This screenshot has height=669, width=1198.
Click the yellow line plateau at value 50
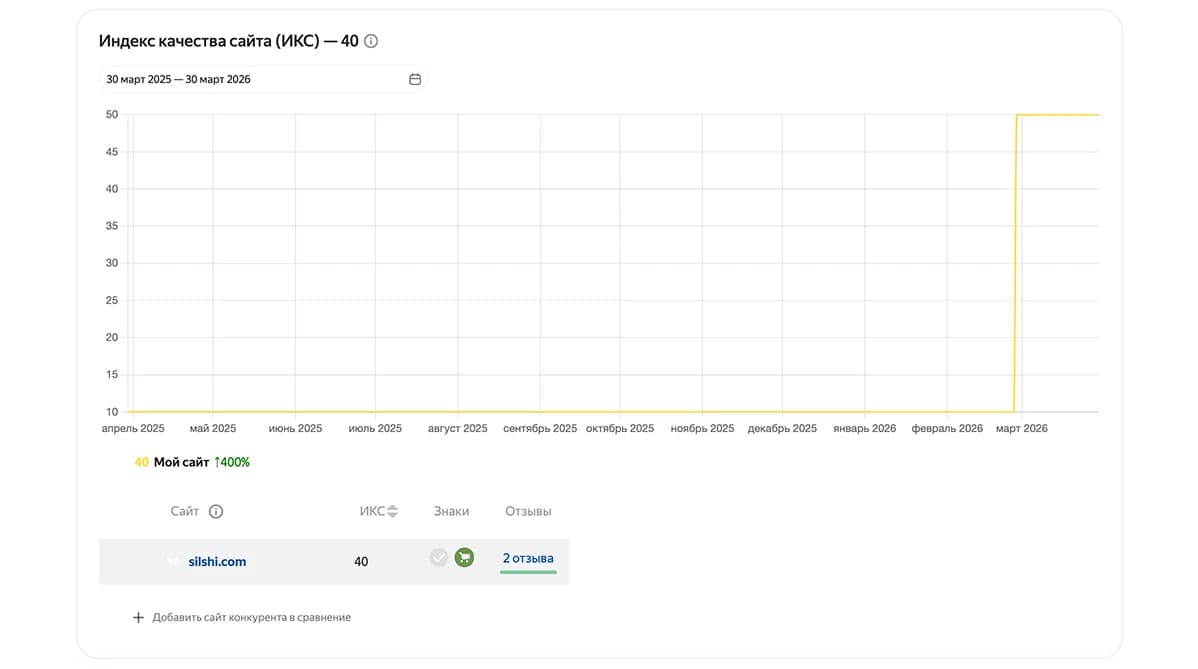point(1057,115)
